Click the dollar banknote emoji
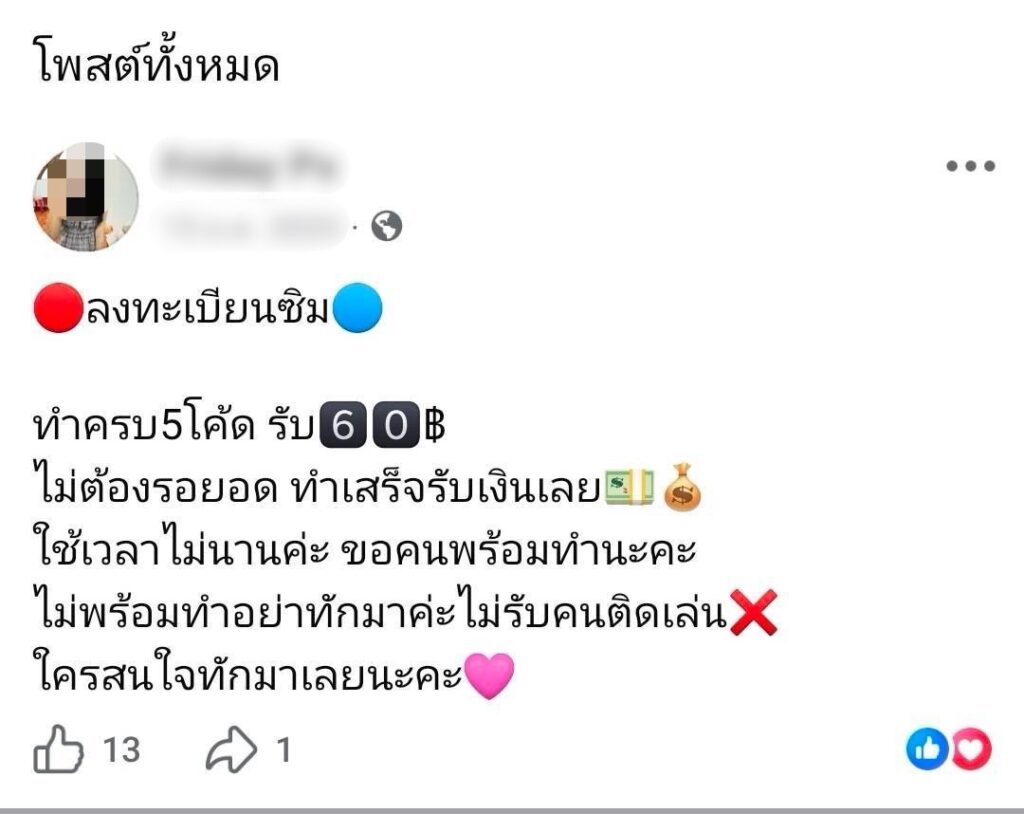The height and width of the screenshot is (814, 1024). (x=629, y=487)
